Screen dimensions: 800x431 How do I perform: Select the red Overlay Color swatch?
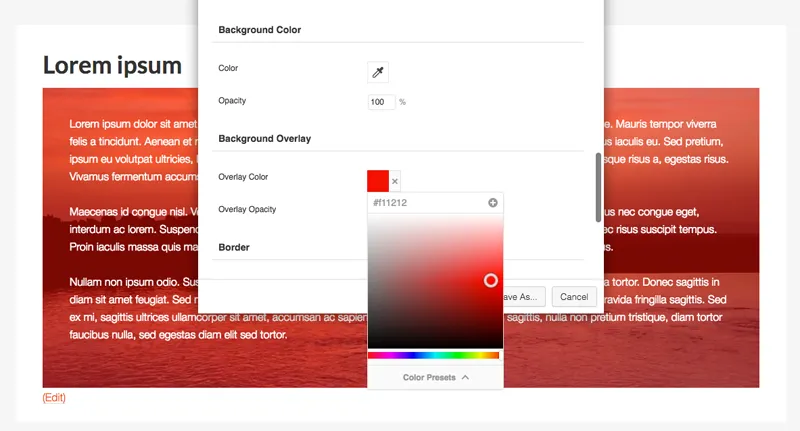[378, 181]
